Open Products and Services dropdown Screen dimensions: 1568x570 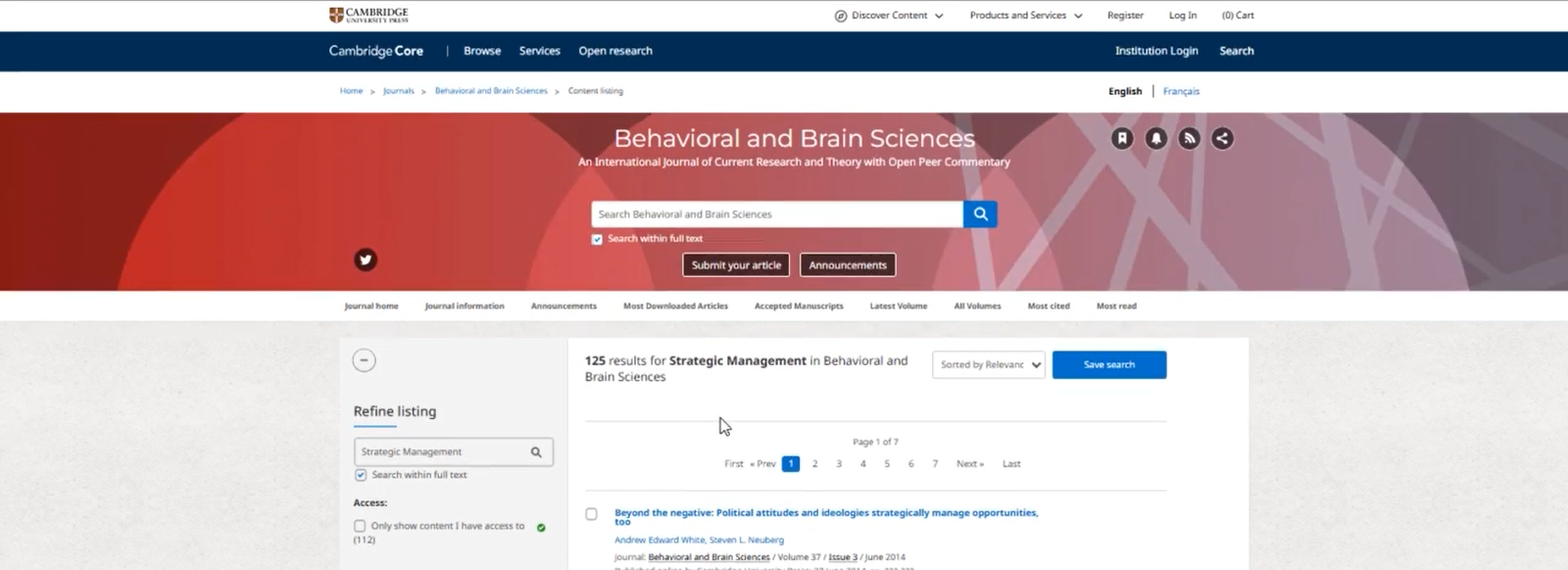[x=1025, y=16]
